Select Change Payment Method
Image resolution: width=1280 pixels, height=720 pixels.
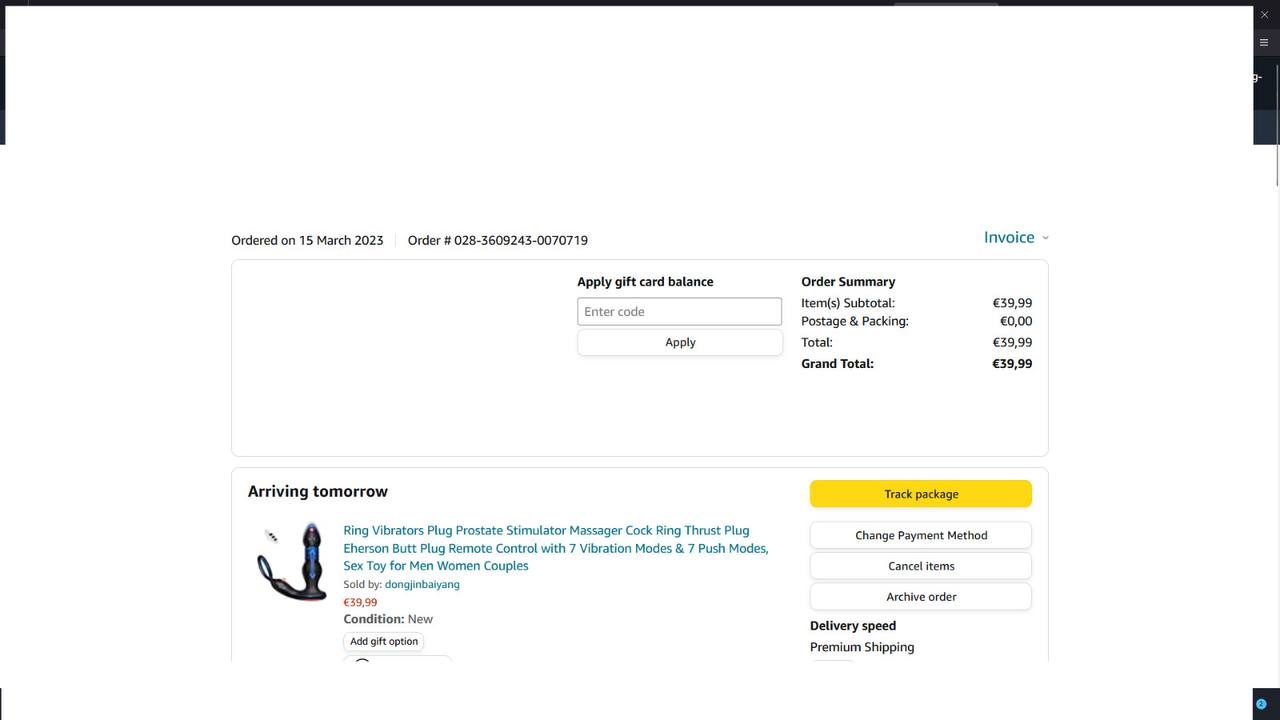920,535
